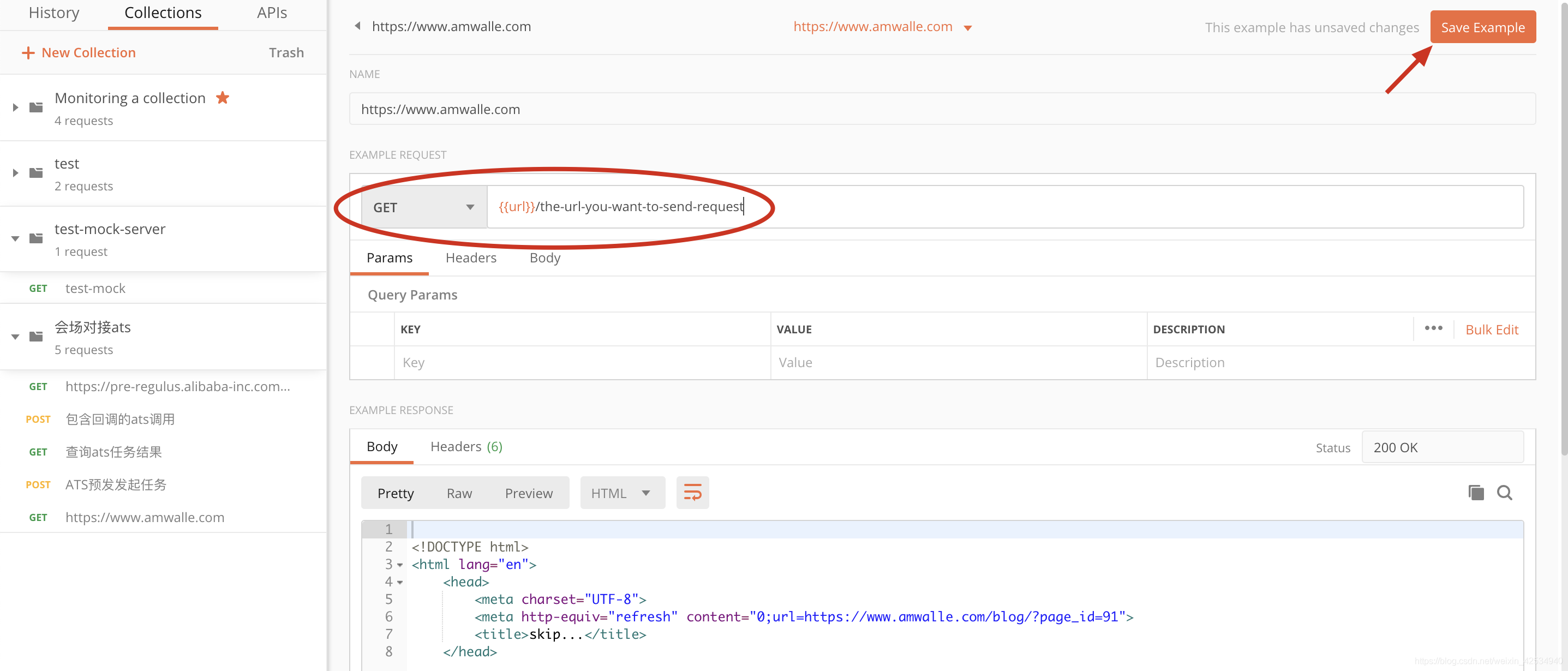This screenshot has width=1568, height=671.
Task: Open the three-dots options in params table
Action: point(1433,328)
